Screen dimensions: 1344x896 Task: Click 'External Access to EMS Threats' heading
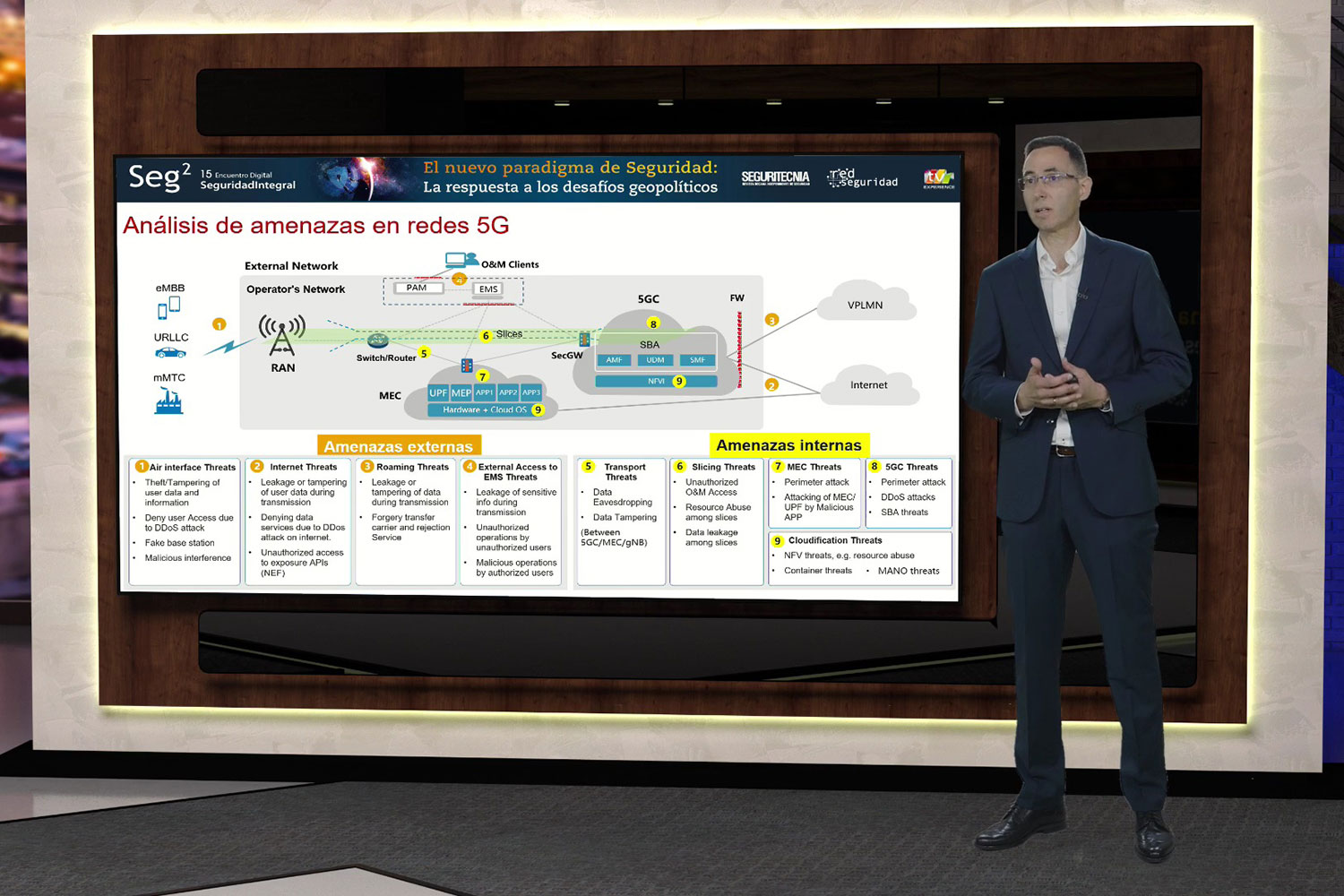(x=517, y=471)
